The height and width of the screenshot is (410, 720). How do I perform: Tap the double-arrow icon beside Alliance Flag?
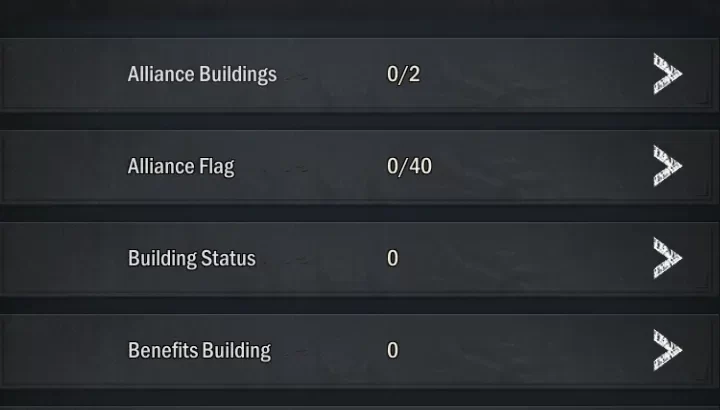coord(667,166)
